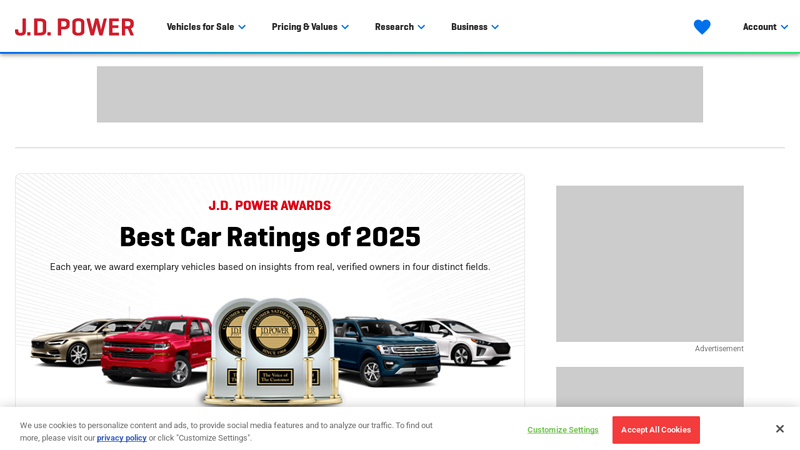Expand the Pricing & Values chevron
This screenshot has height=450, width=800.
pyautogui.click(x=345, y=27)
